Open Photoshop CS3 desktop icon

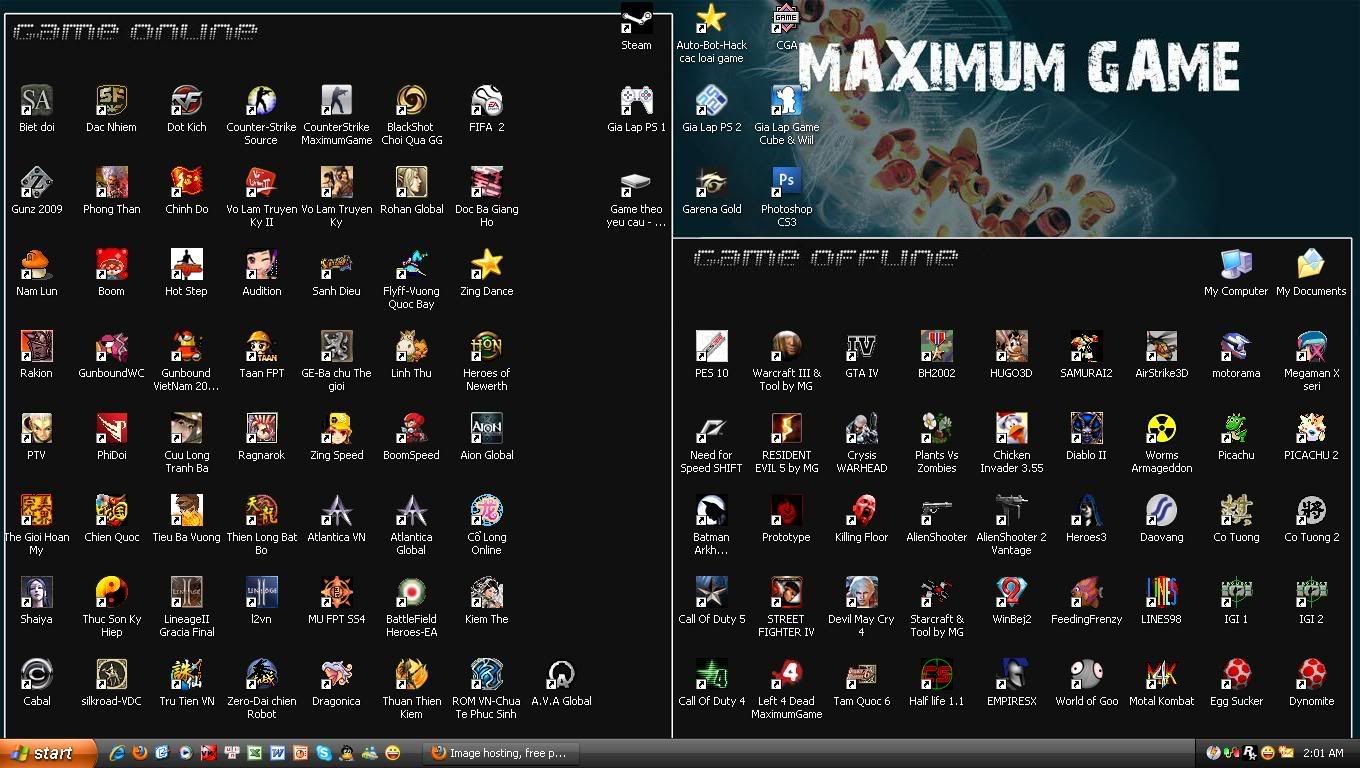(786, 183)
